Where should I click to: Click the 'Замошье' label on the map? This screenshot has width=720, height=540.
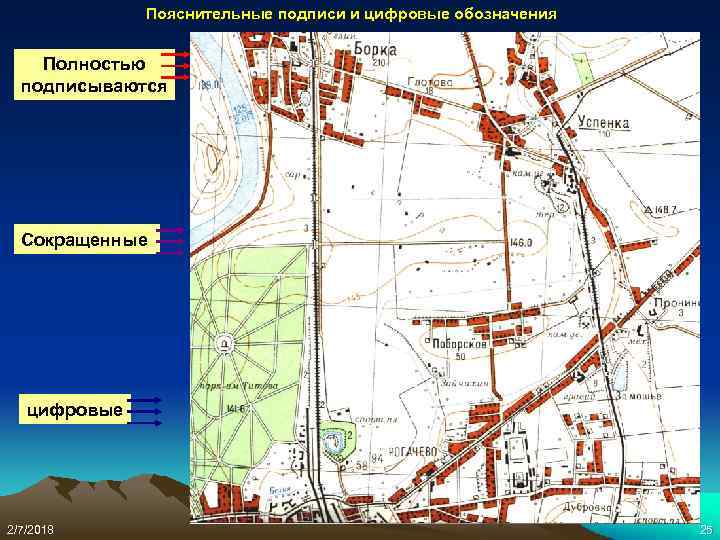(638, 395)
